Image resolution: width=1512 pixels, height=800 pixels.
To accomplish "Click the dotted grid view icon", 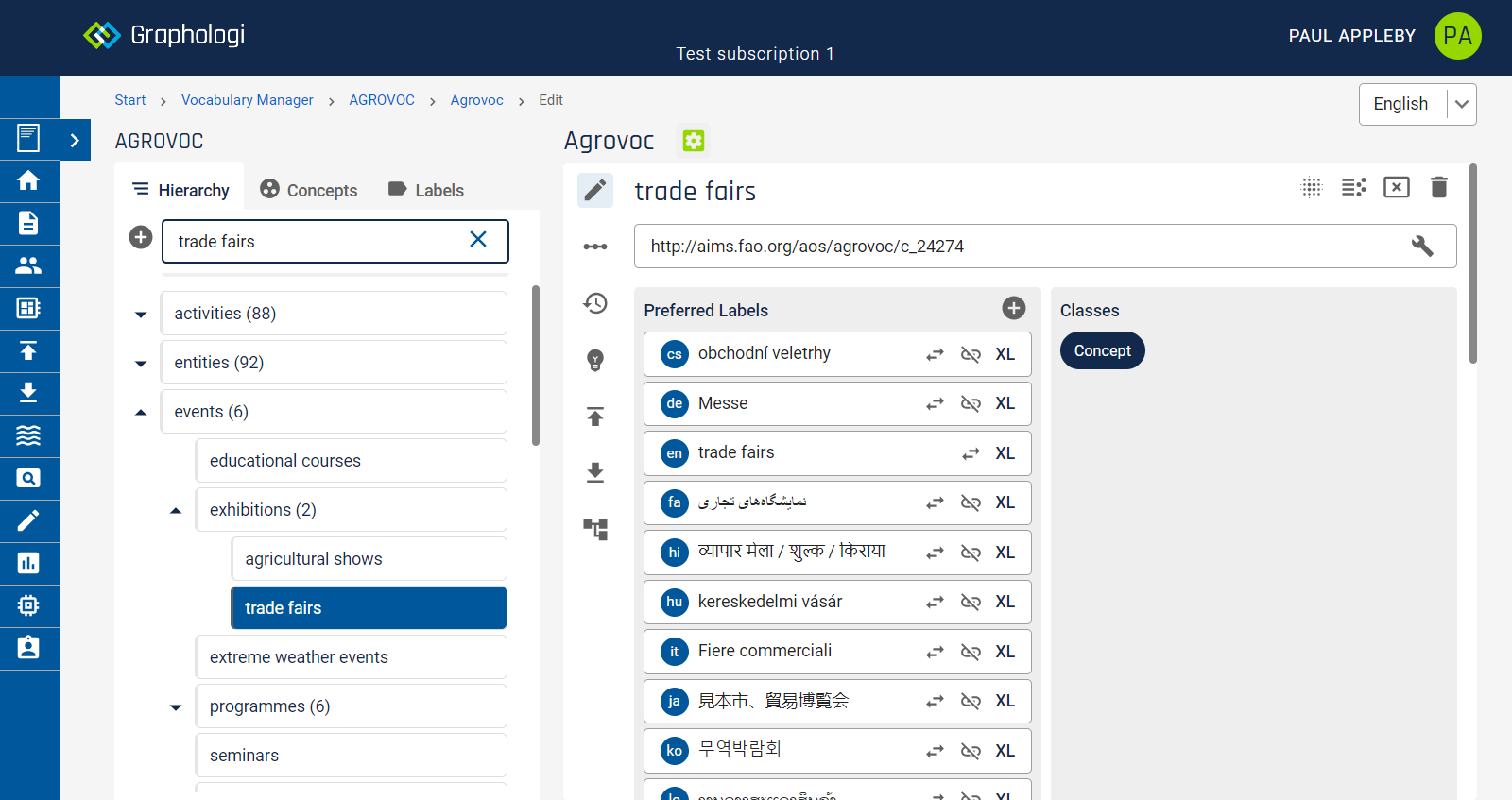I will click(1312, 187).
